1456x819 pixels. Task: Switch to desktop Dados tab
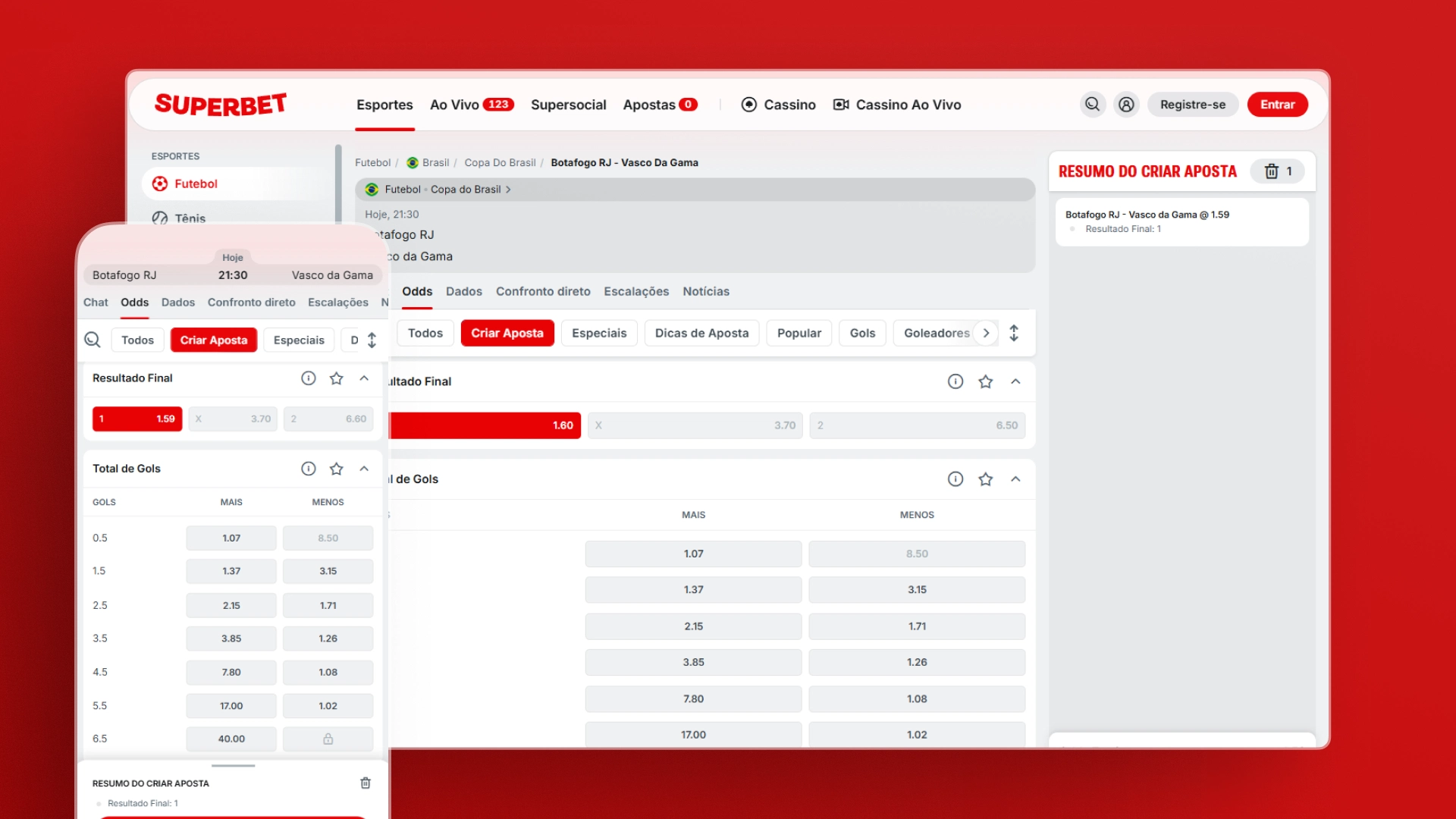point(464,291)
